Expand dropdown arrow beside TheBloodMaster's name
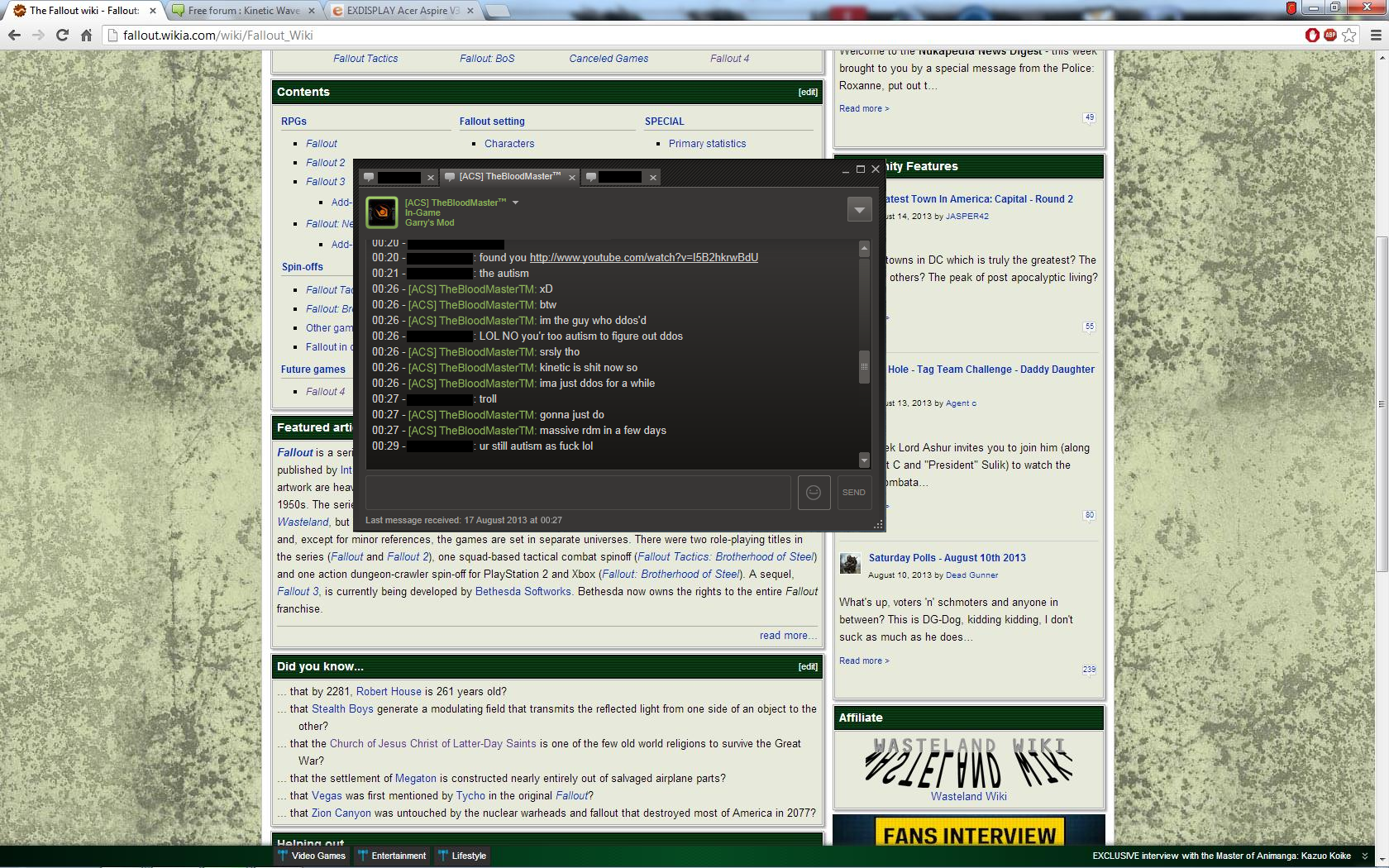Viewport: 1389px width, 868px height. pyautogui.click(x=515, y=203)
